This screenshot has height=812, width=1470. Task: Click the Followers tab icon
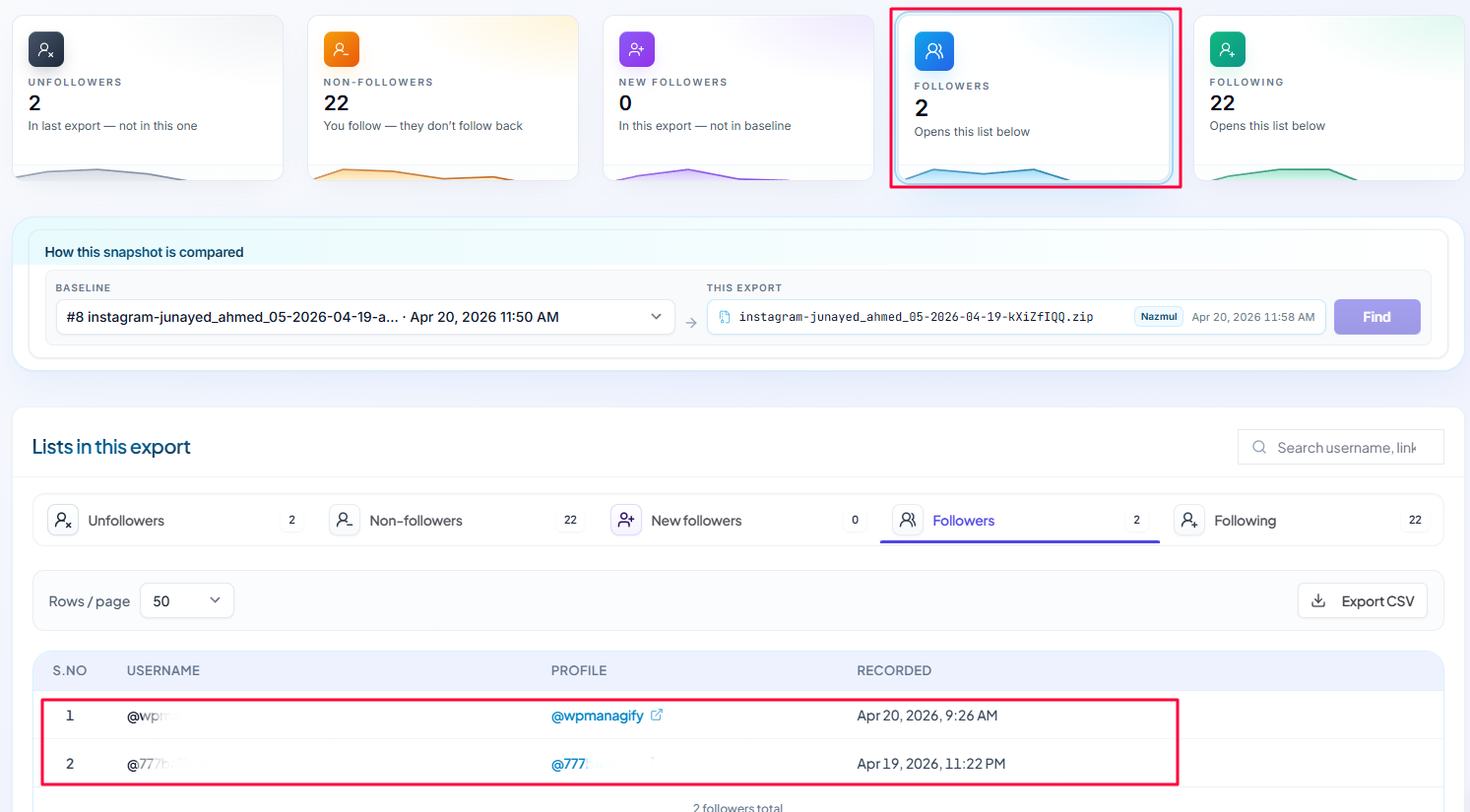click(908, 520)
